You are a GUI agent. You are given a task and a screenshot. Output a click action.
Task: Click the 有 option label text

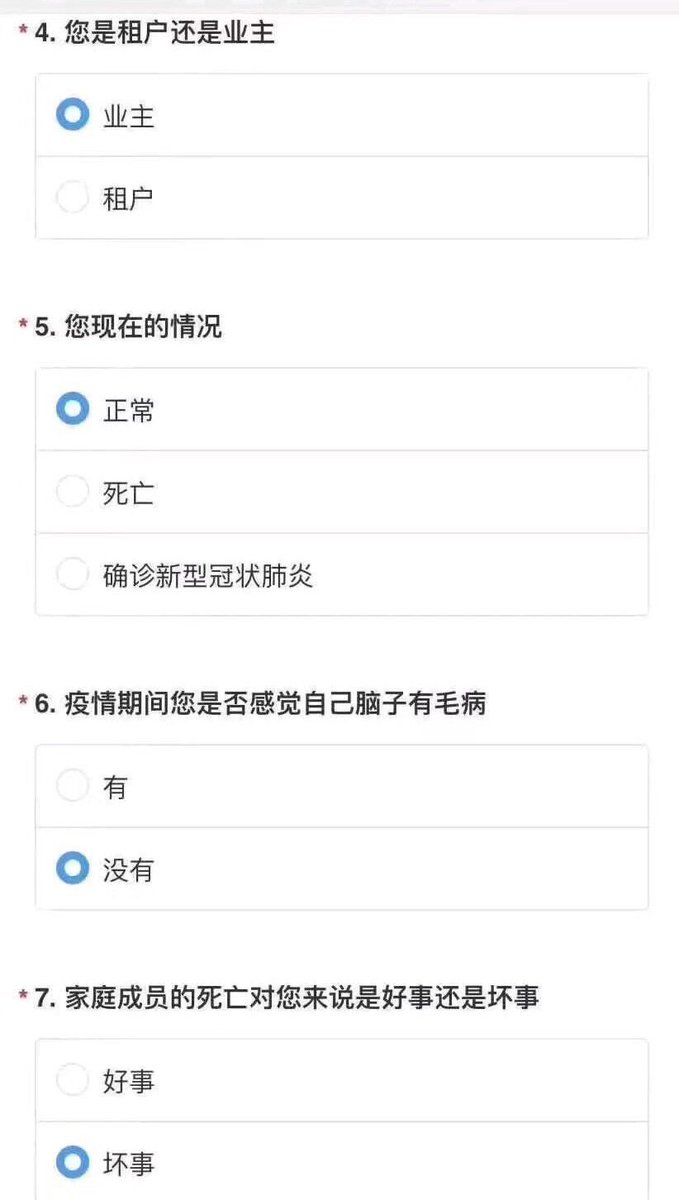[x=115, y=787]
